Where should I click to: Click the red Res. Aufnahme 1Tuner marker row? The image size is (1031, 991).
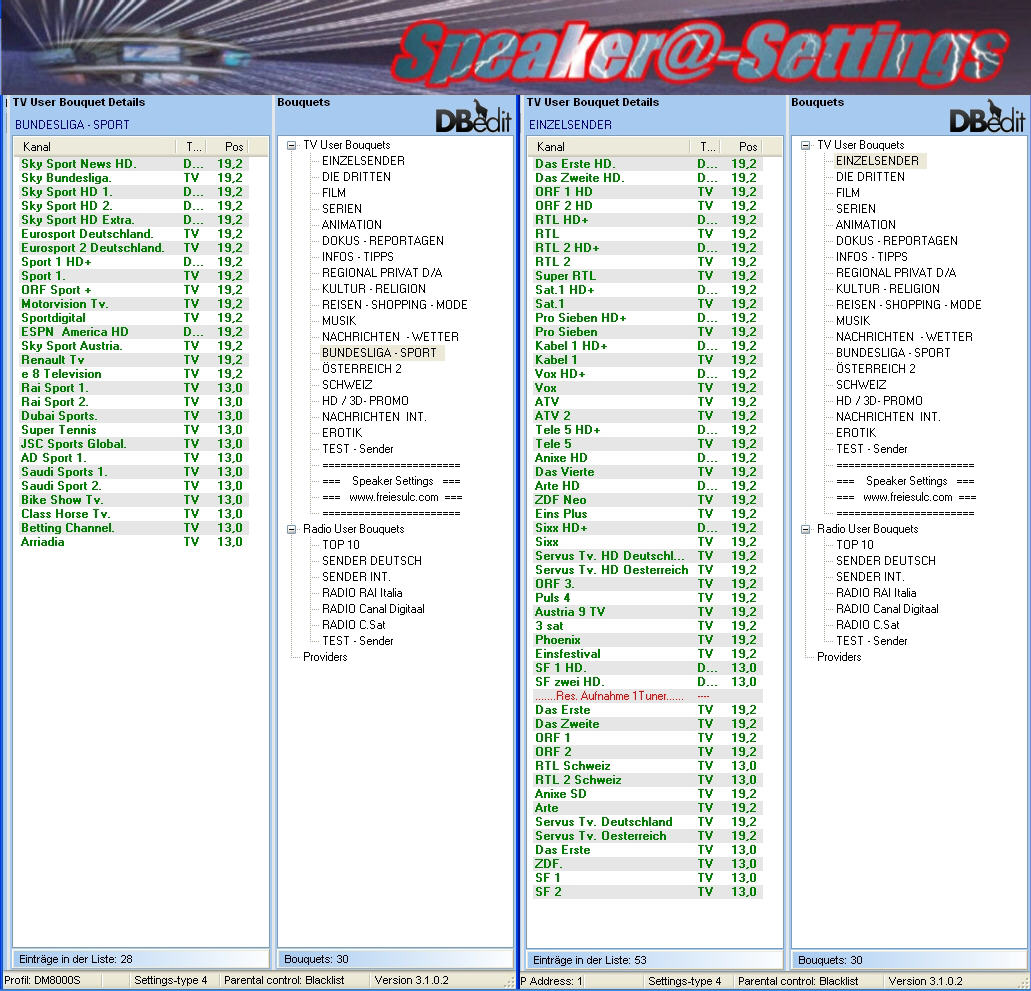click(646, 696)
